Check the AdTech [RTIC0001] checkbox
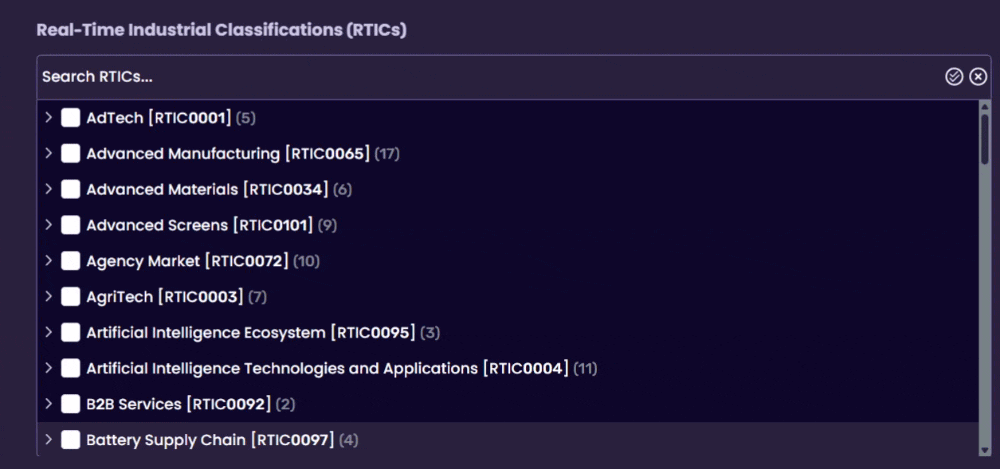The height and width of the screenshot is (469, 1000). click(70, 118)
